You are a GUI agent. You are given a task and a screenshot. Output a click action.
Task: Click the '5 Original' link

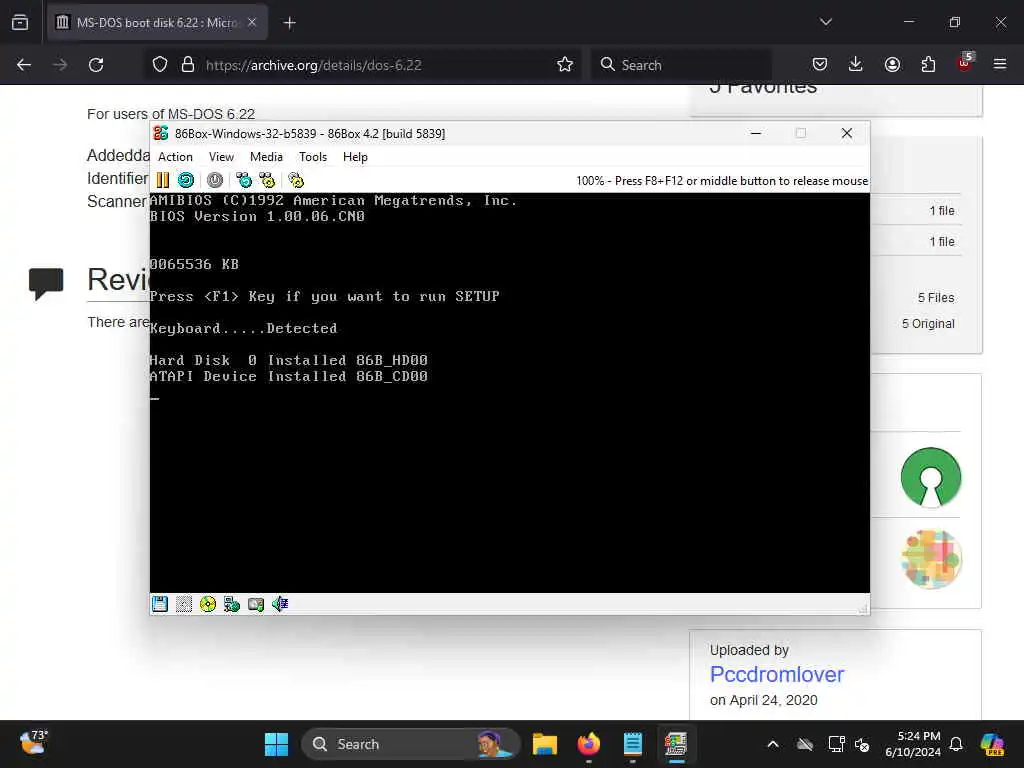pyautogui.click(x=928, y=324)
